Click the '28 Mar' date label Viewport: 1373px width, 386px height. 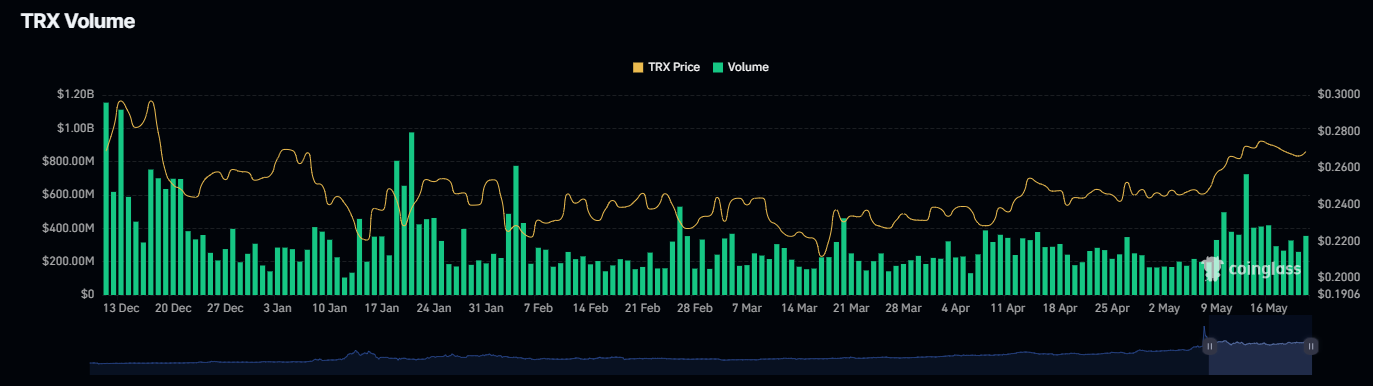point(902,309)
